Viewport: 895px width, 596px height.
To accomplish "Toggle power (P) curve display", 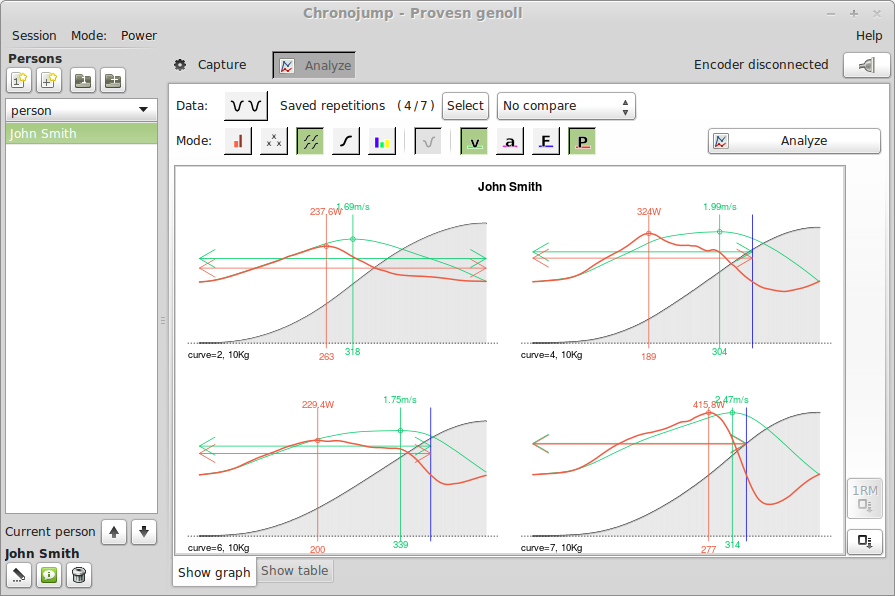I will 582,141.
